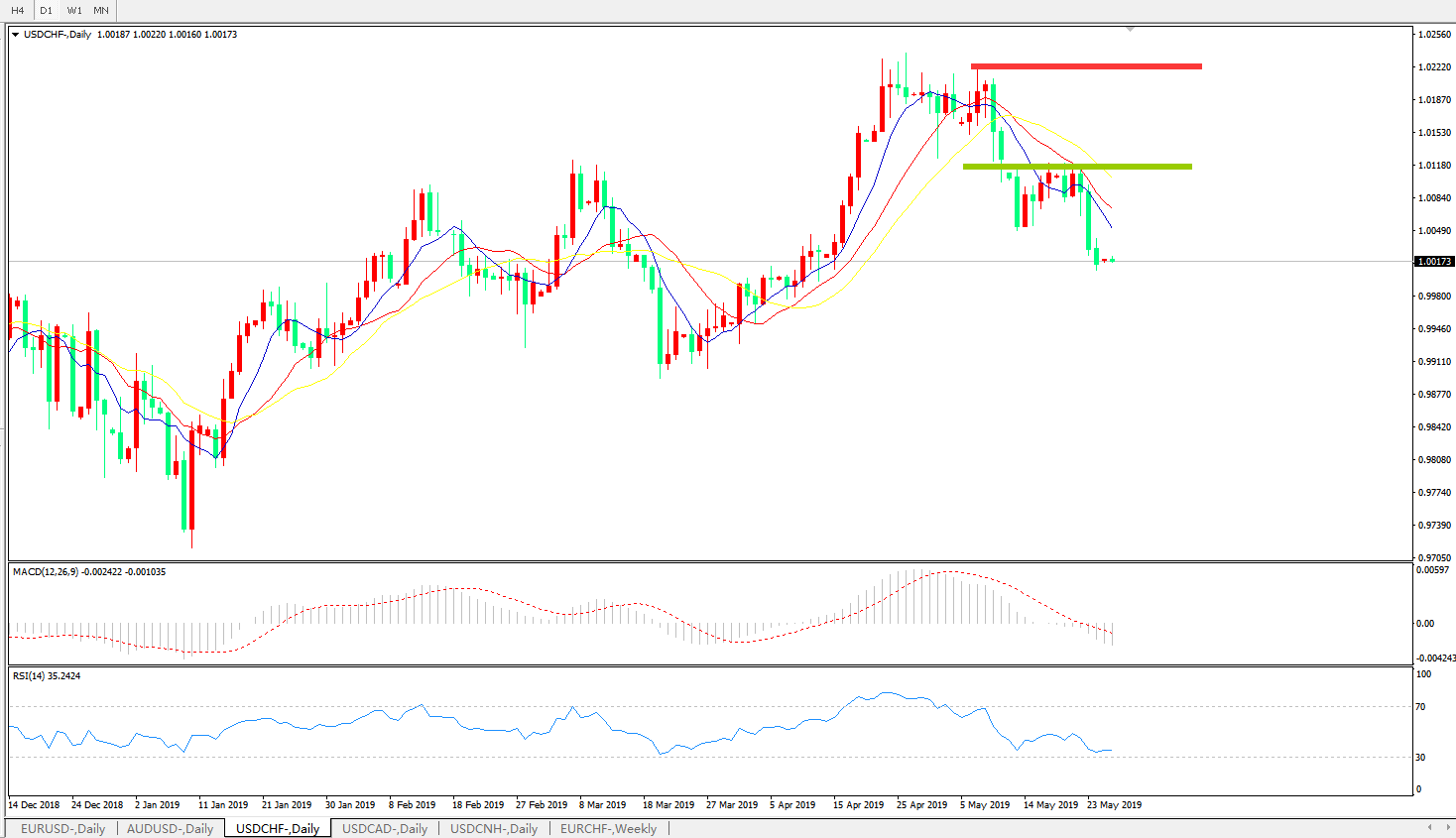Switch to AUDUSD-,Daily chart tab
This screenshot has width=1456, height=838.
point(170,828)
